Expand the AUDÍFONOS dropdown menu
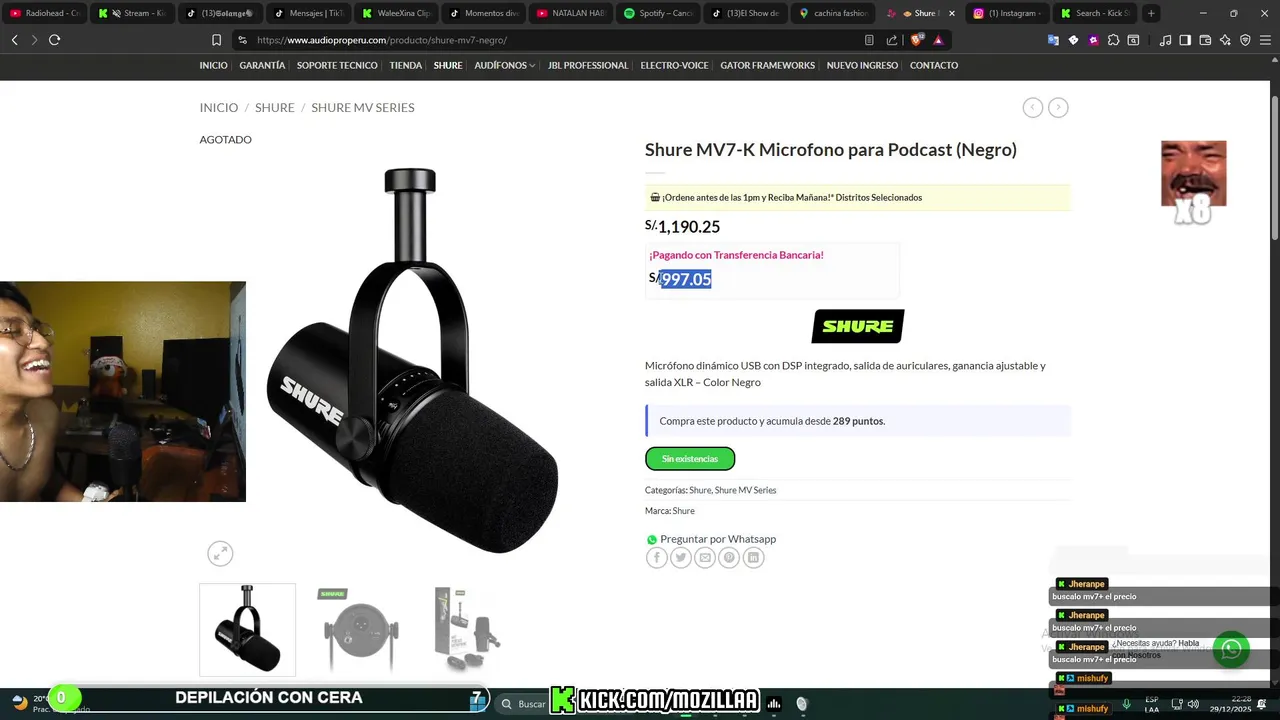This screenshot has width=1280, height=720. [504, 65]
